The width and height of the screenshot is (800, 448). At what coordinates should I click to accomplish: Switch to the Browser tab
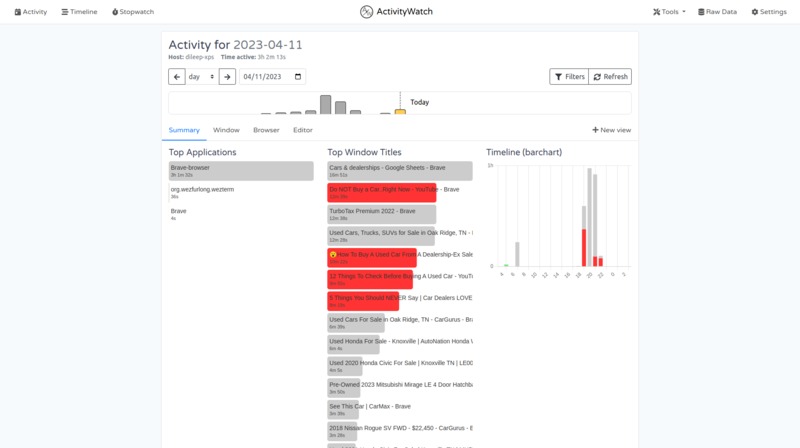point(266,130)
